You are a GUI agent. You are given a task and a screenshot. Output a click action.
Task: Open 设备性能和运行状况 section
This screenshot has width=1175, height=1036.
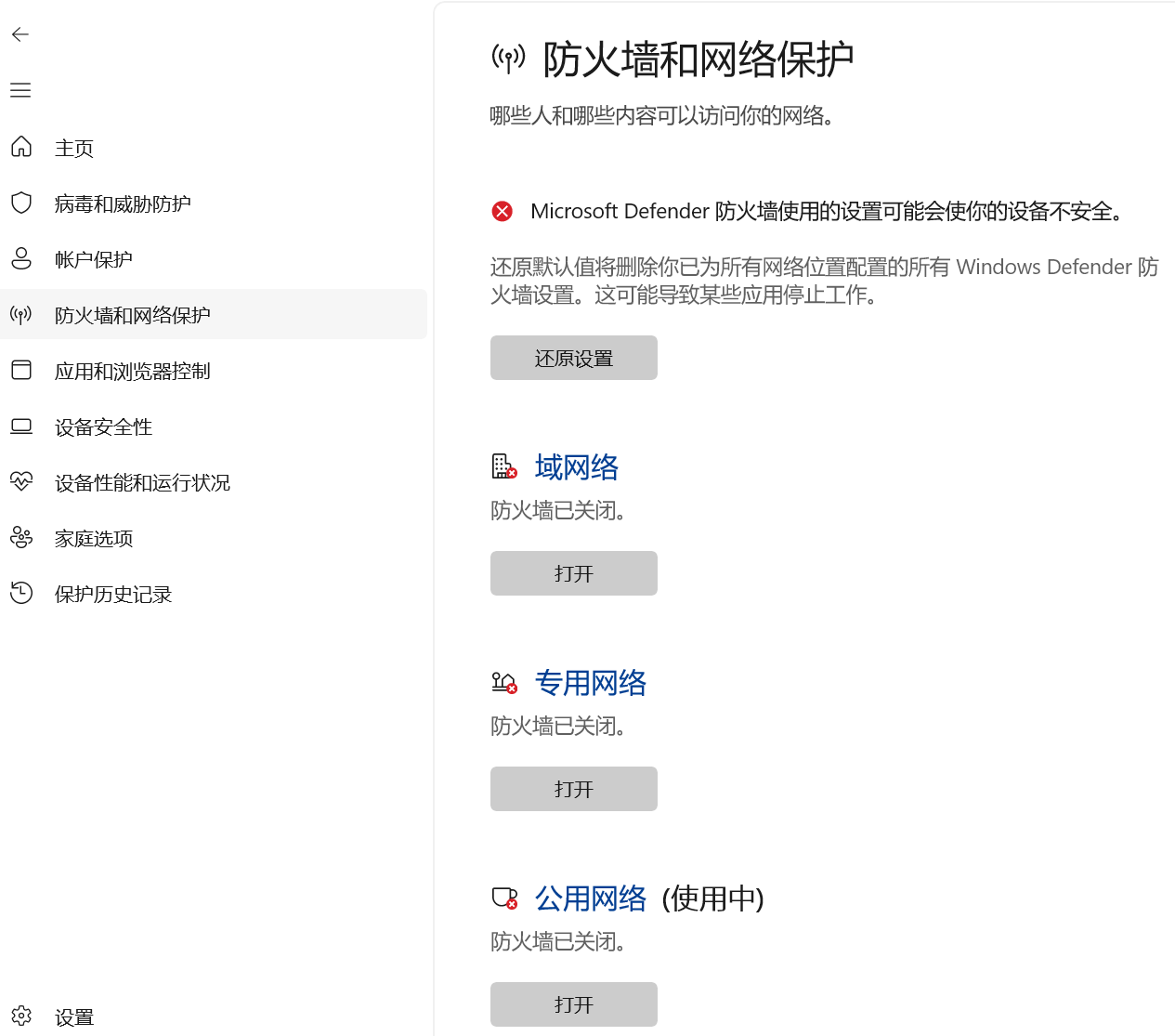coord(214,481)
